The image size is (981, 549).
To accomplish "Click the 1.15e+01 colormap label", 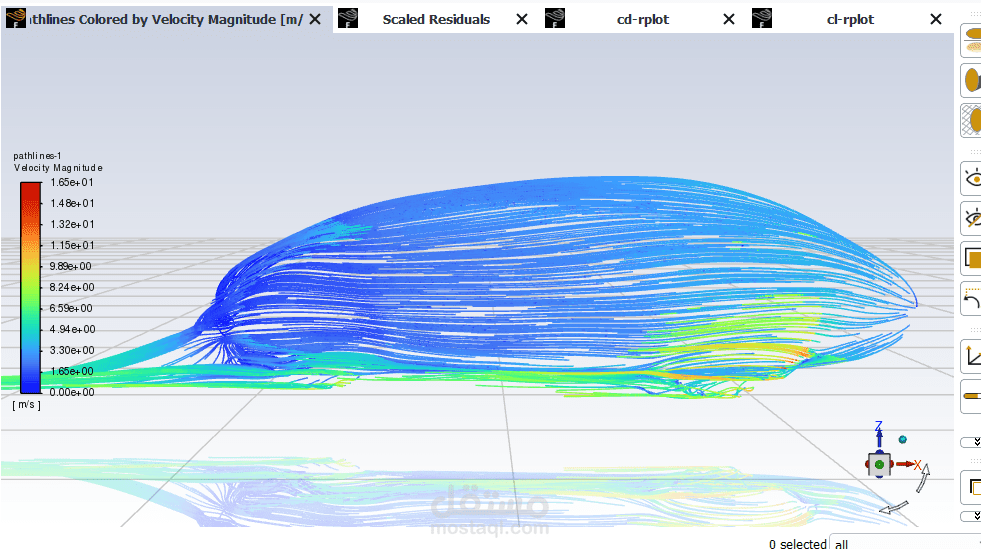I will click(72, 245).
